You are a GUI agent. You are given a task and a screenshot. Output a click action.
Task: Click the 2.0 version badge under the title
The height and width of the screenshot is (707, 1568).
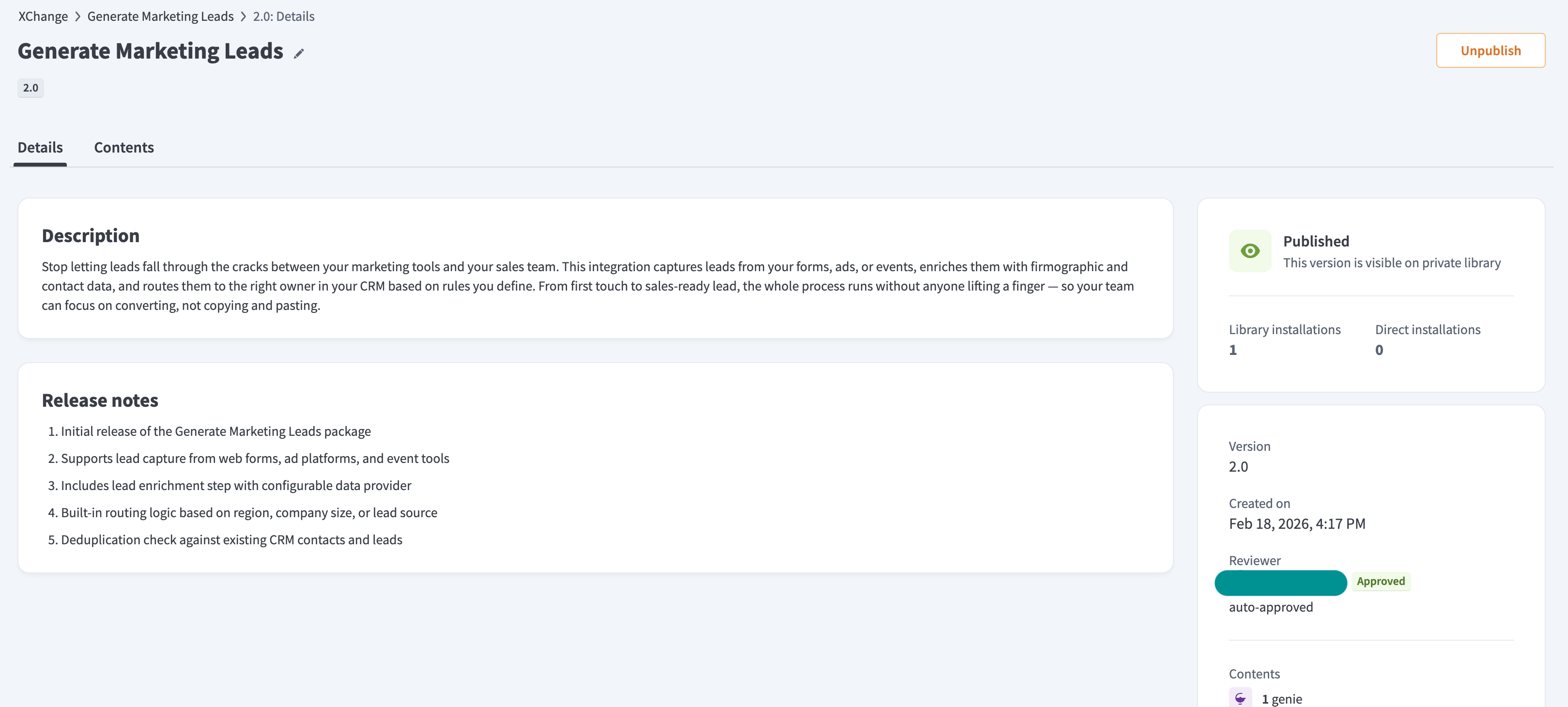pos(31,88)
